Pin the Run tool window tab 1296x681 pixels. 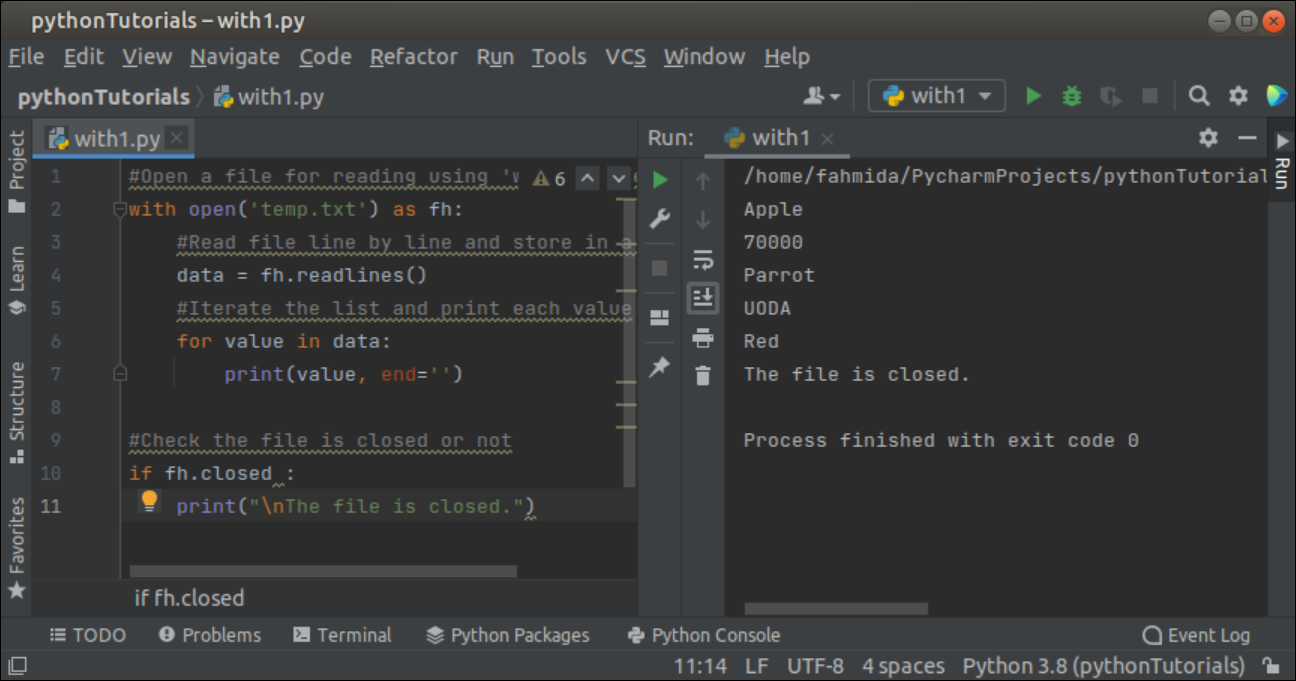(x=659, y=368)
